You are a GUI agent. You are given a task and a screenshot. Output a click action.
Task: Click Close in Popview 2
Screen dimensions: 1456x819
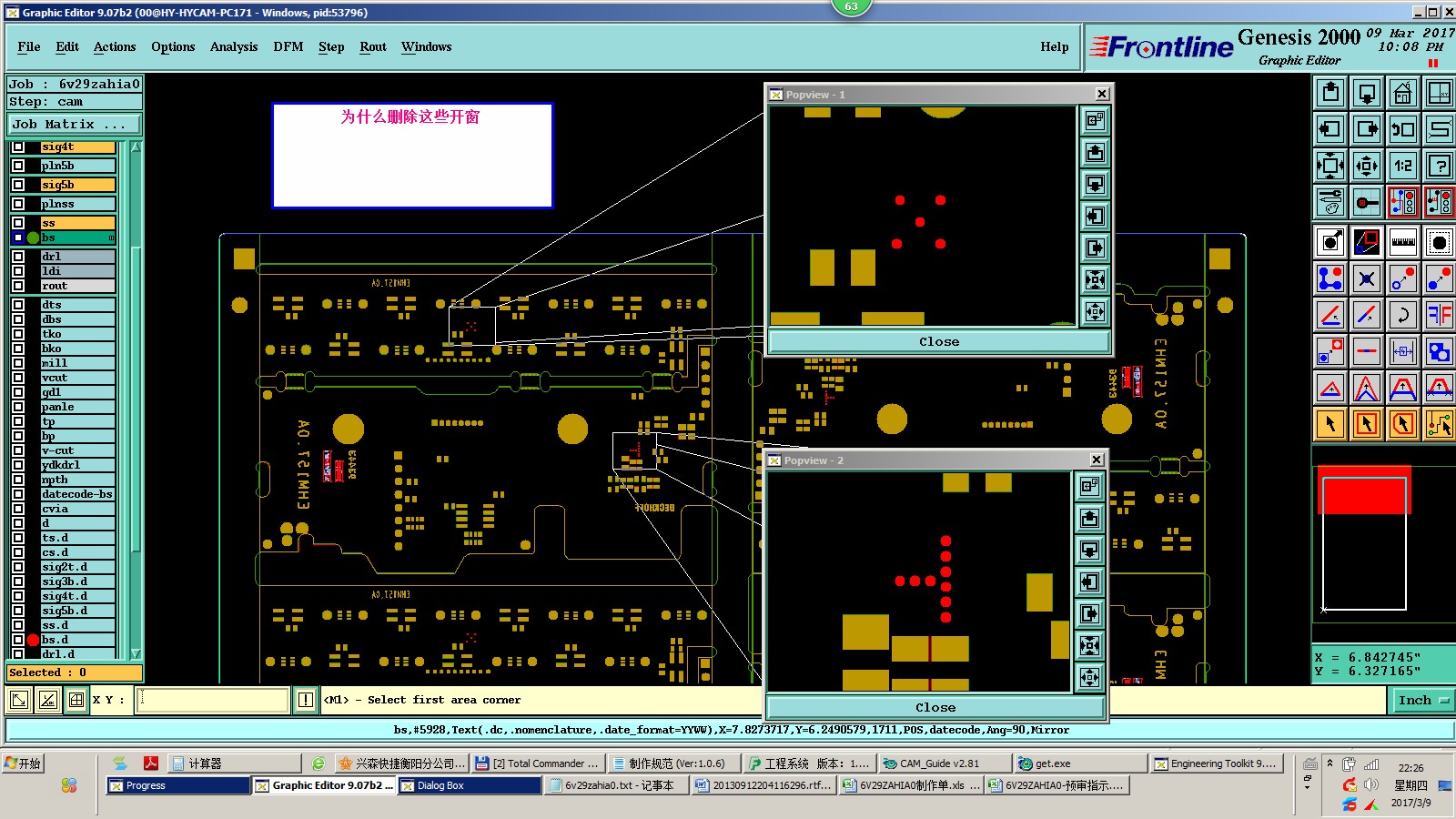coord(935,708)
